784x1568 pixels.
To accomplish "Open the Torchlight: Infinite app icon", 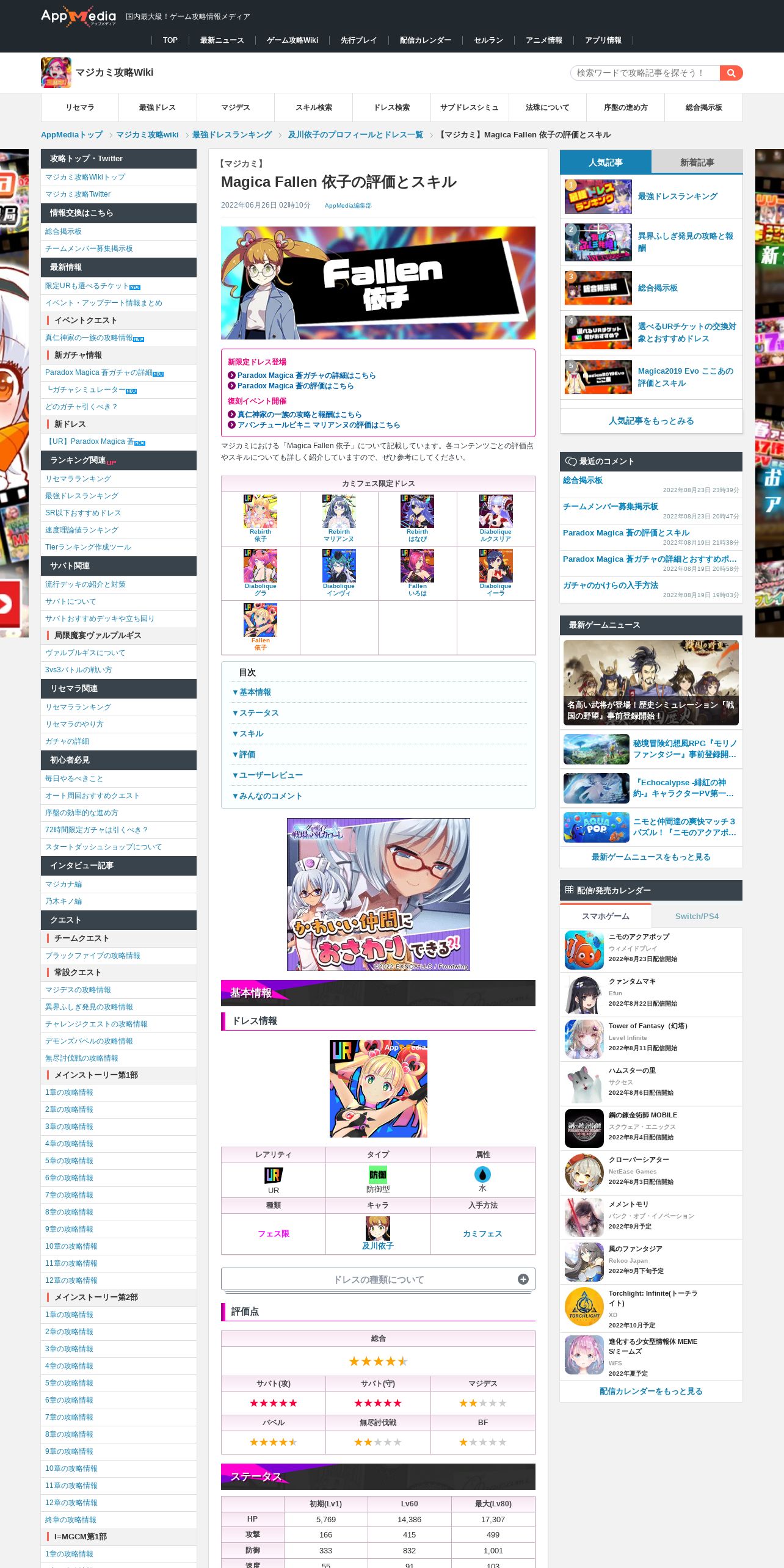I will point(584,1307).
